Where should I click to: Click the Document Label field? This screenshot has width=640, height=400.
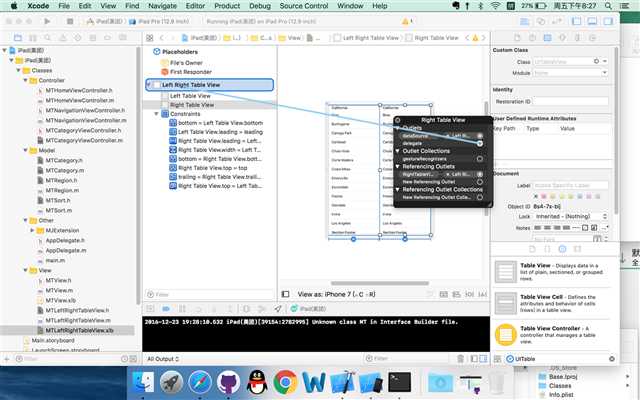coord(570,185)
